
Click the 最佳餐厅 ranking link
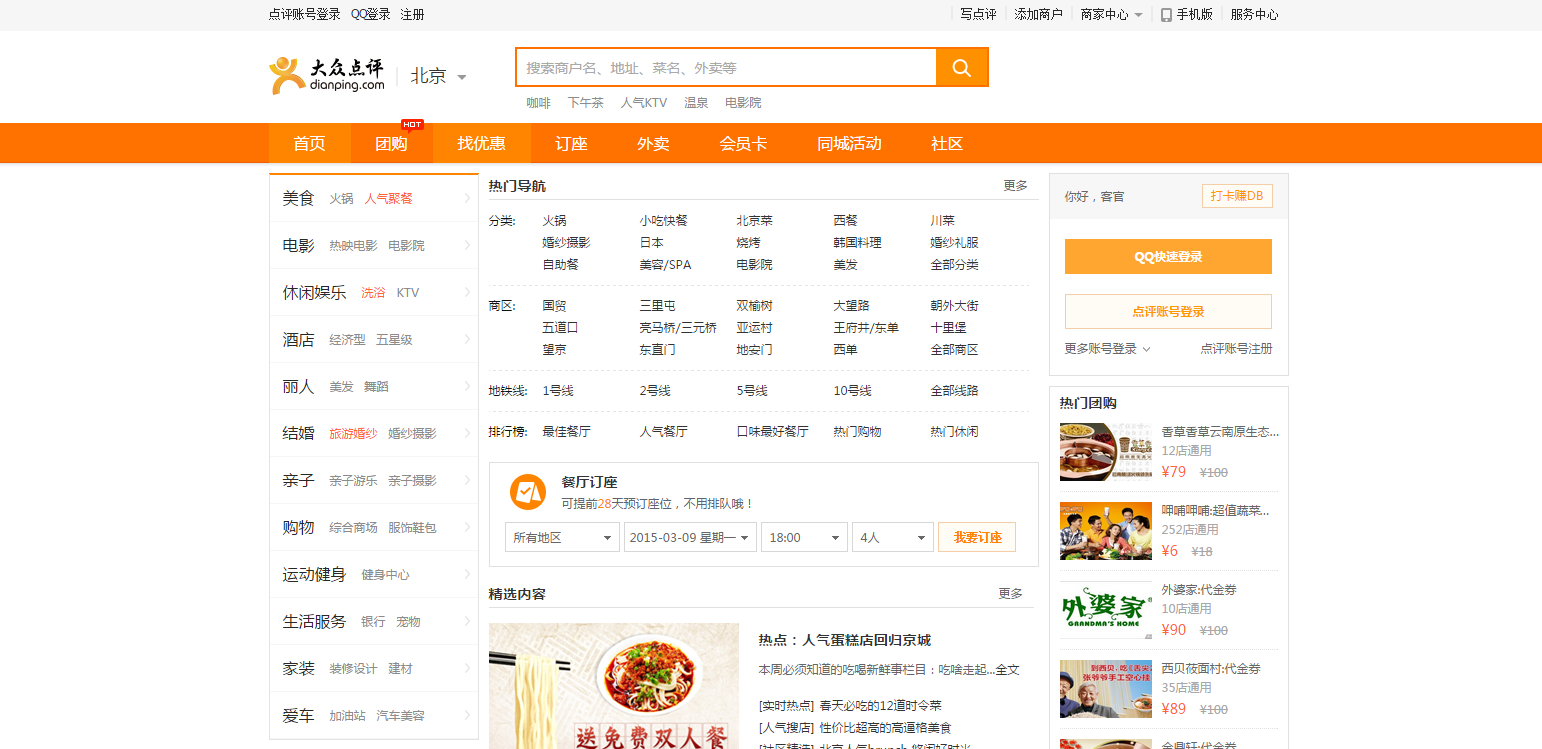coord(566,432)
